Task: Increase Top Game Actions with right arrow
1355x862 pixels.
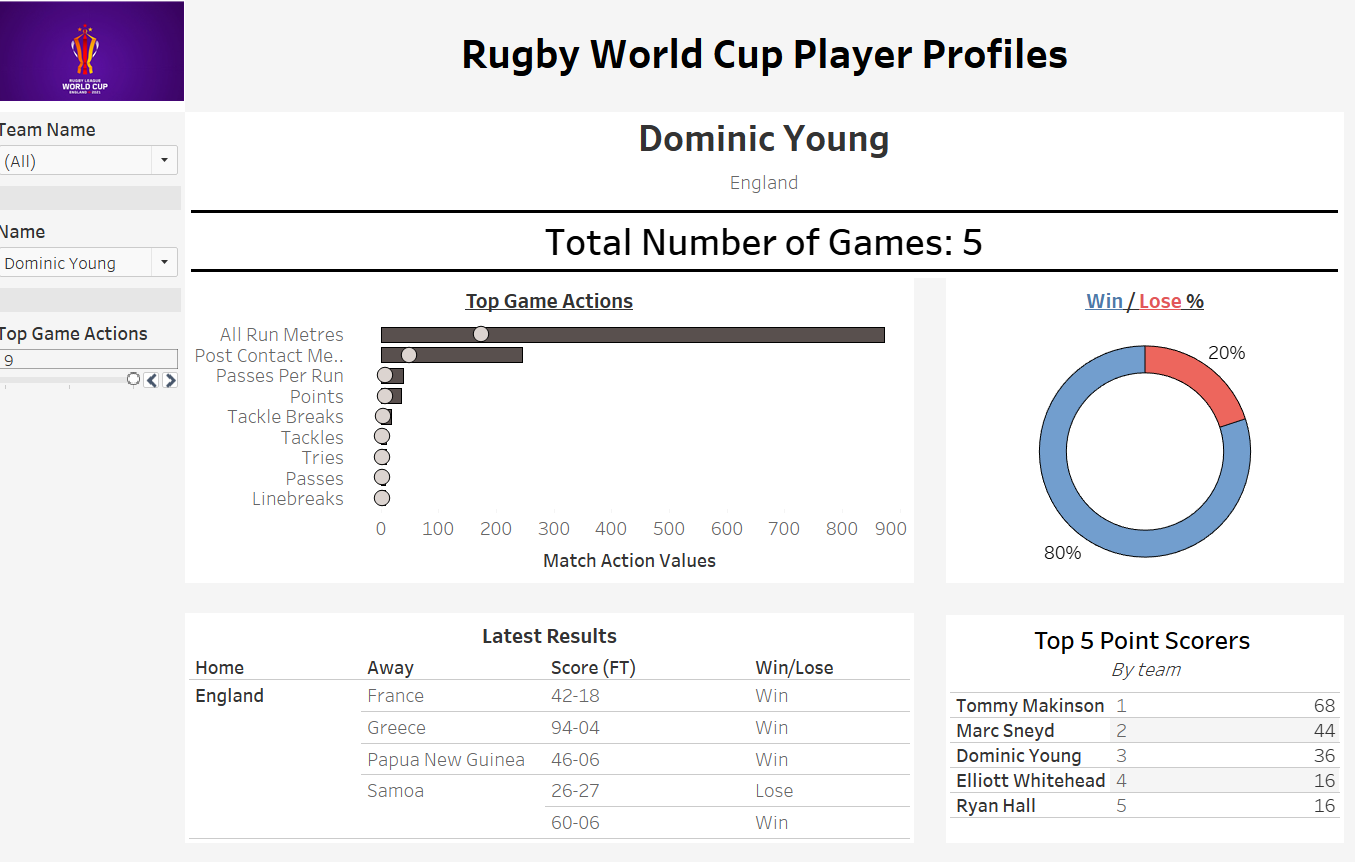Action: tap(170, 380)
